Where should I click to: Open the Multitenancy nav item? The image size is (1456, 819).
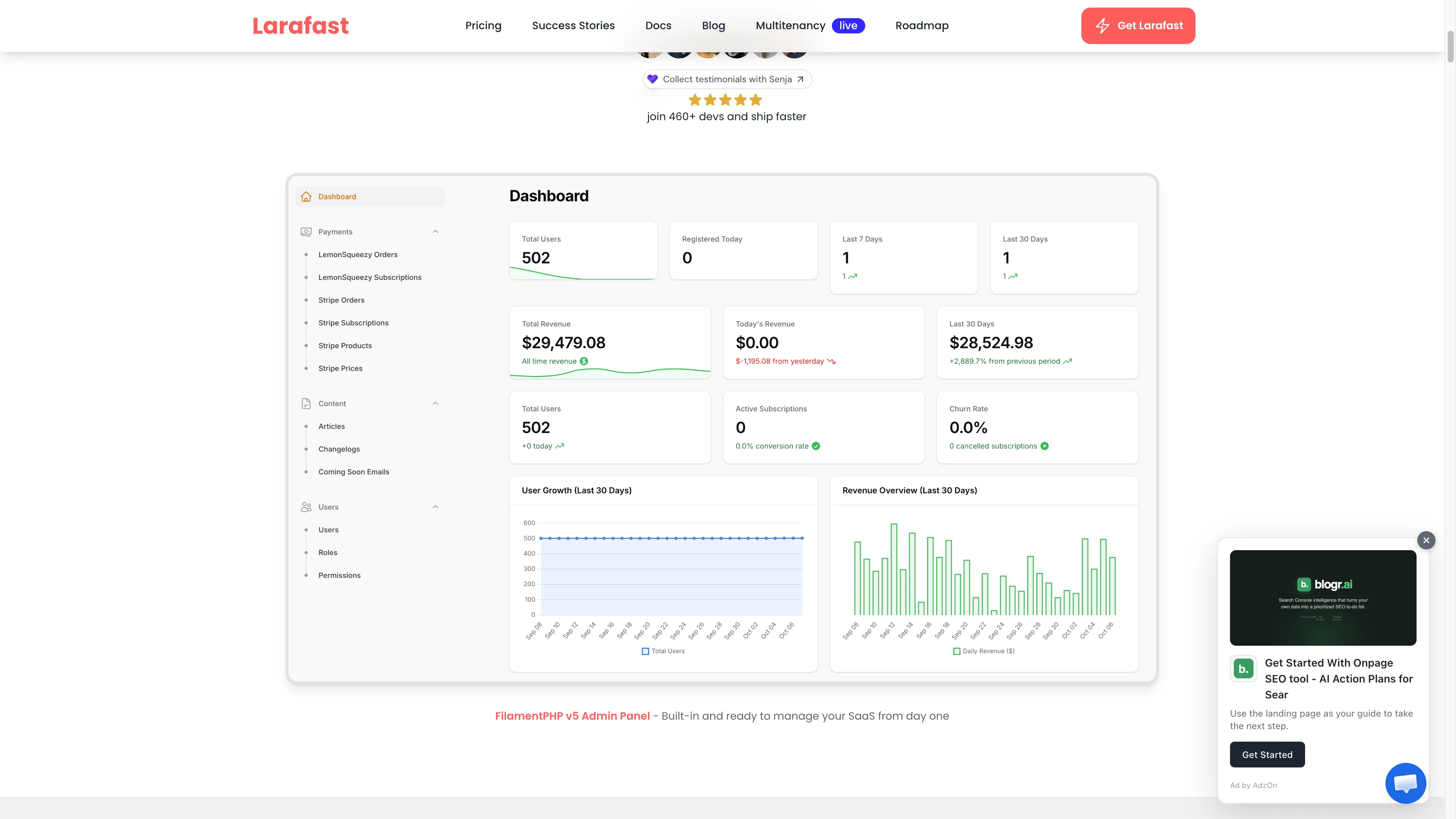[790, 25]
